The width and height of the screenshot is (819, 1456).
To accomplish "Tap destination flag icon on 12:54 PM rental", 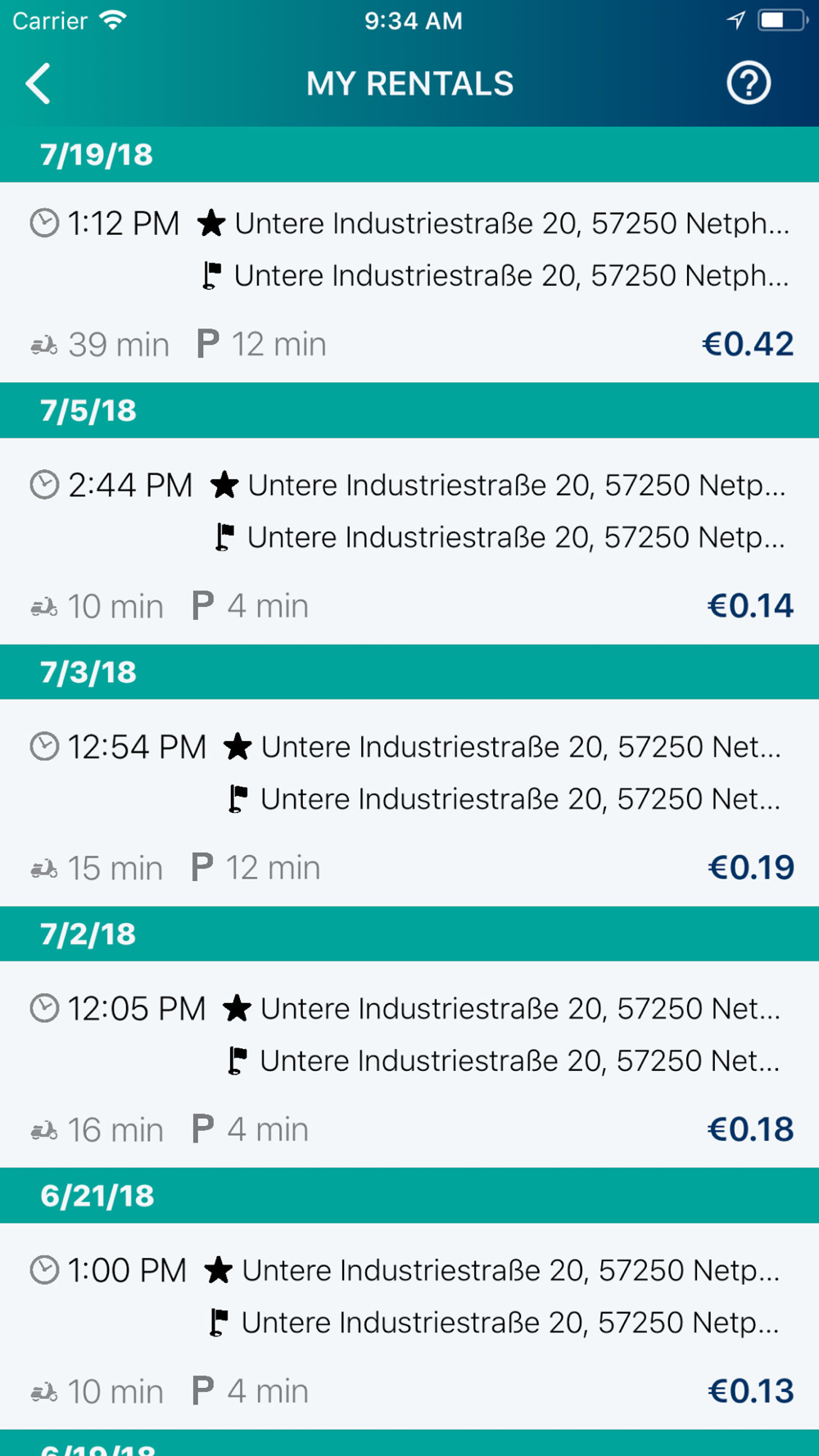I will [238, 798].
